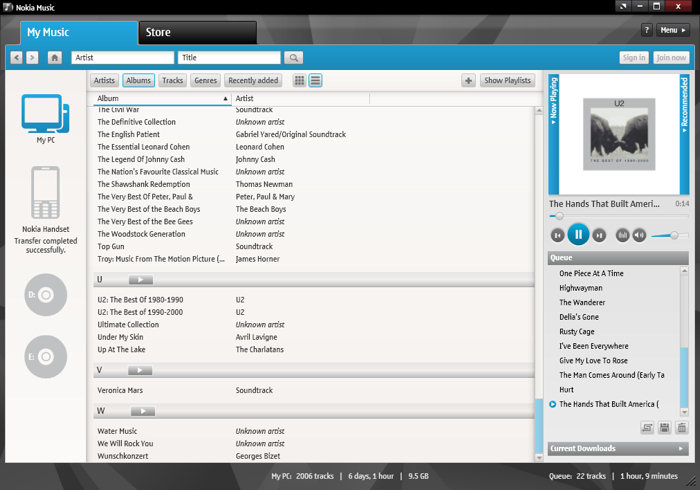Open the Recommended side tab
The image size is (700, 490).
pyautogui.click(x=684, y=134)
